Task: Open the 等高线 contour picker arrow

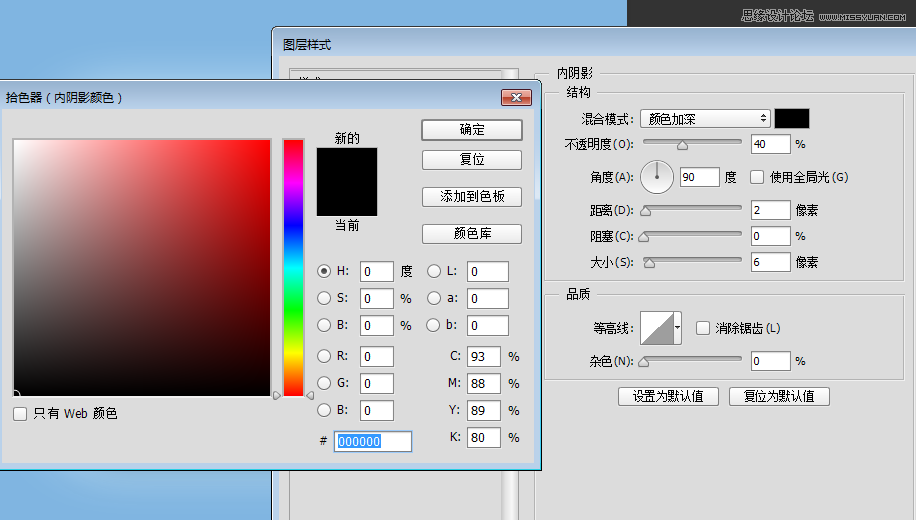Action: coord(678,328)
